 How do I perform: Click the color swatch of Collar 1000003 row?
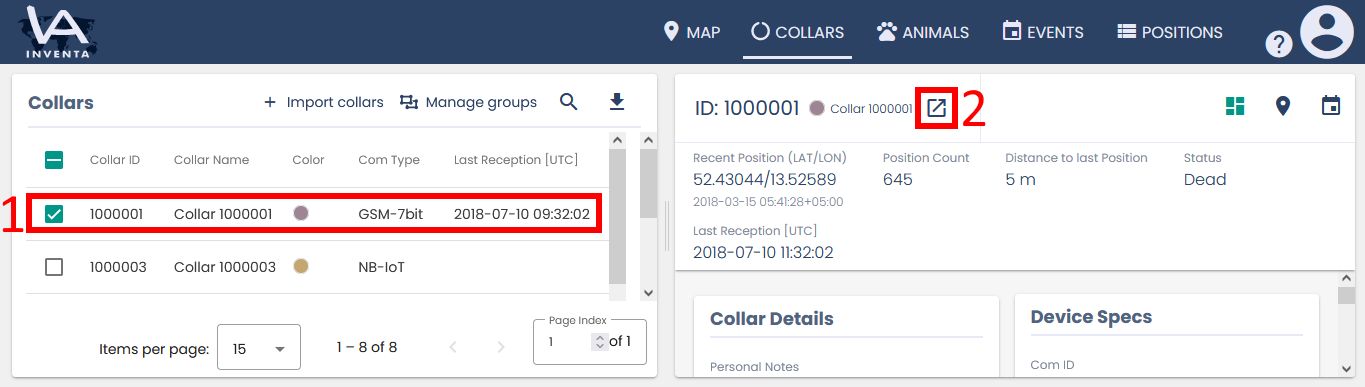(x=300, y=266)
